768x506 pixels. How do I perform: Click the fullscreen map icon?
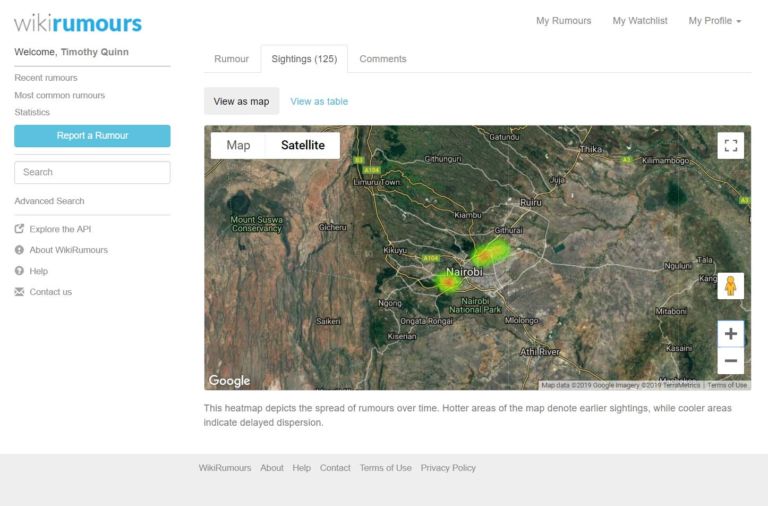(730, 146)
